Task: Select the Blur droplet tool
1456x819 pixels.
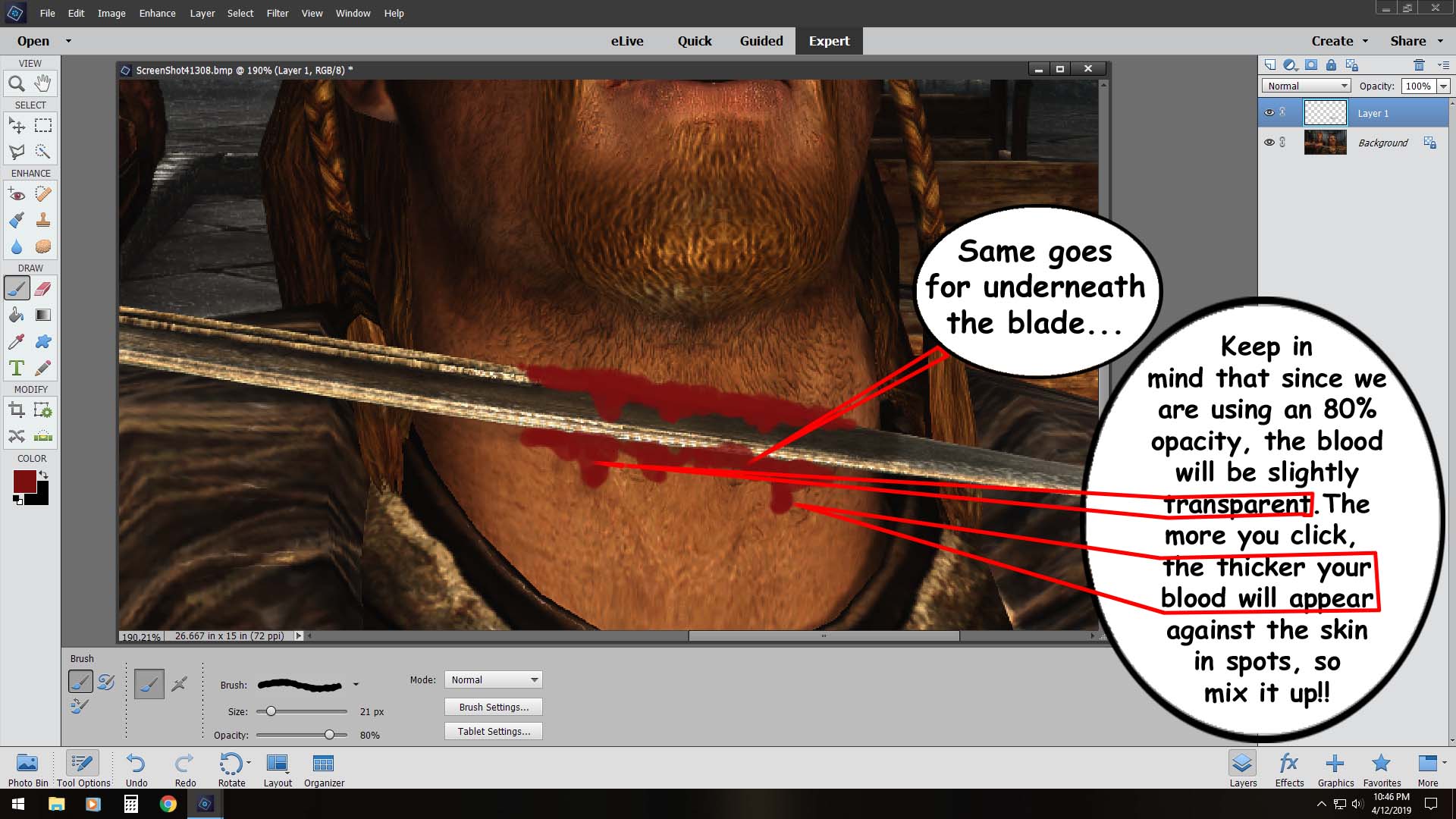Action: (17, 247)
